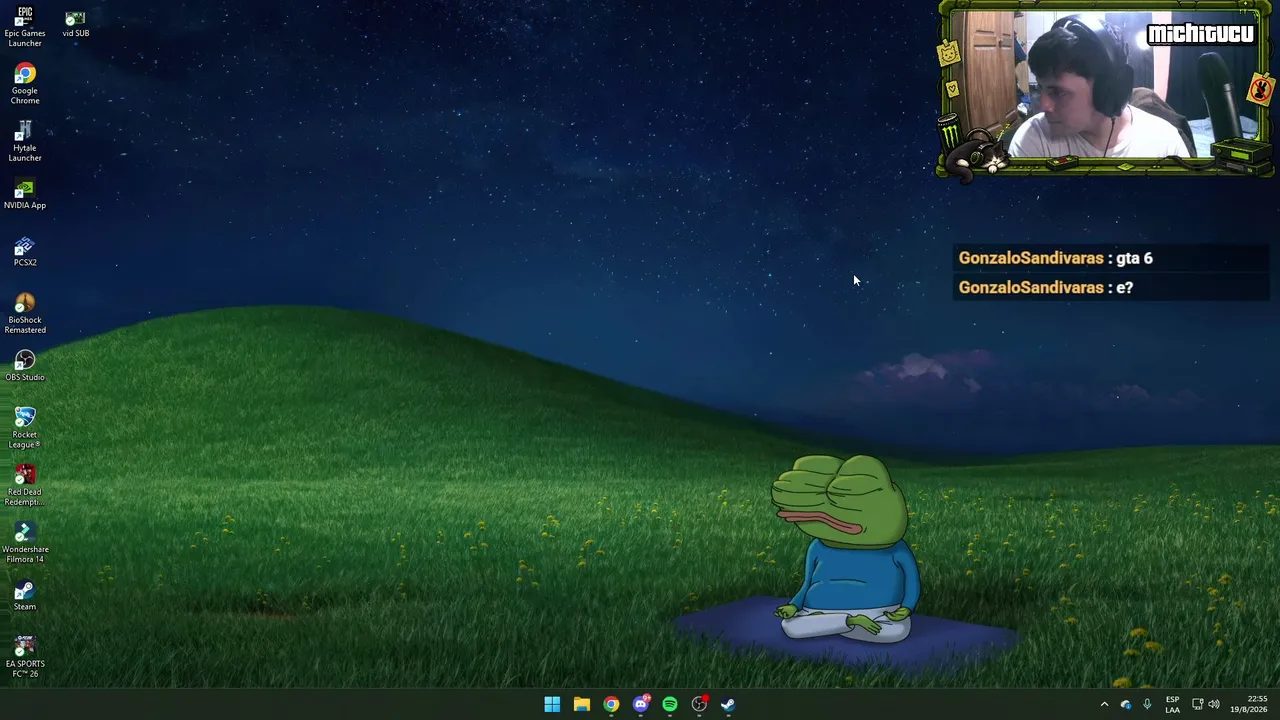Change the ESP LAA input language
This screenshot has width=1280, height=720.
tap(1172, 704)
